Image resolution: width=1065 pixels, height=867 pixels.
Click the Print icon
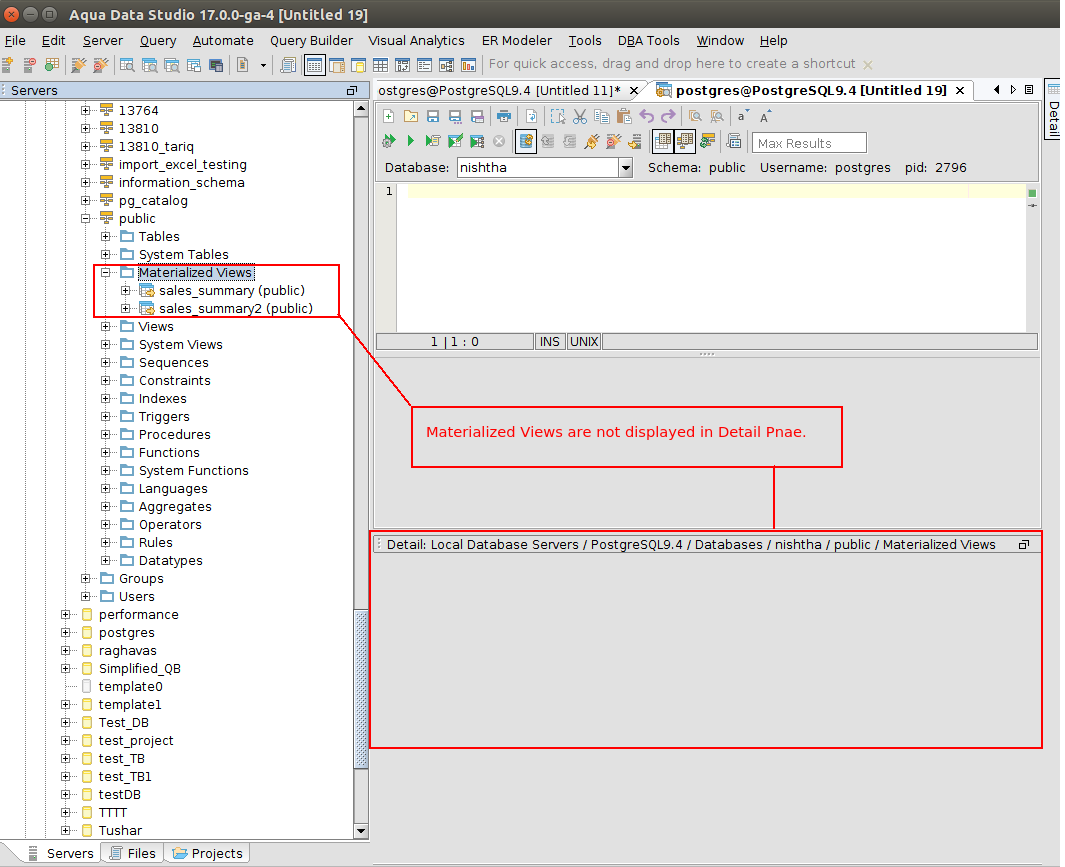coord(504,116)
